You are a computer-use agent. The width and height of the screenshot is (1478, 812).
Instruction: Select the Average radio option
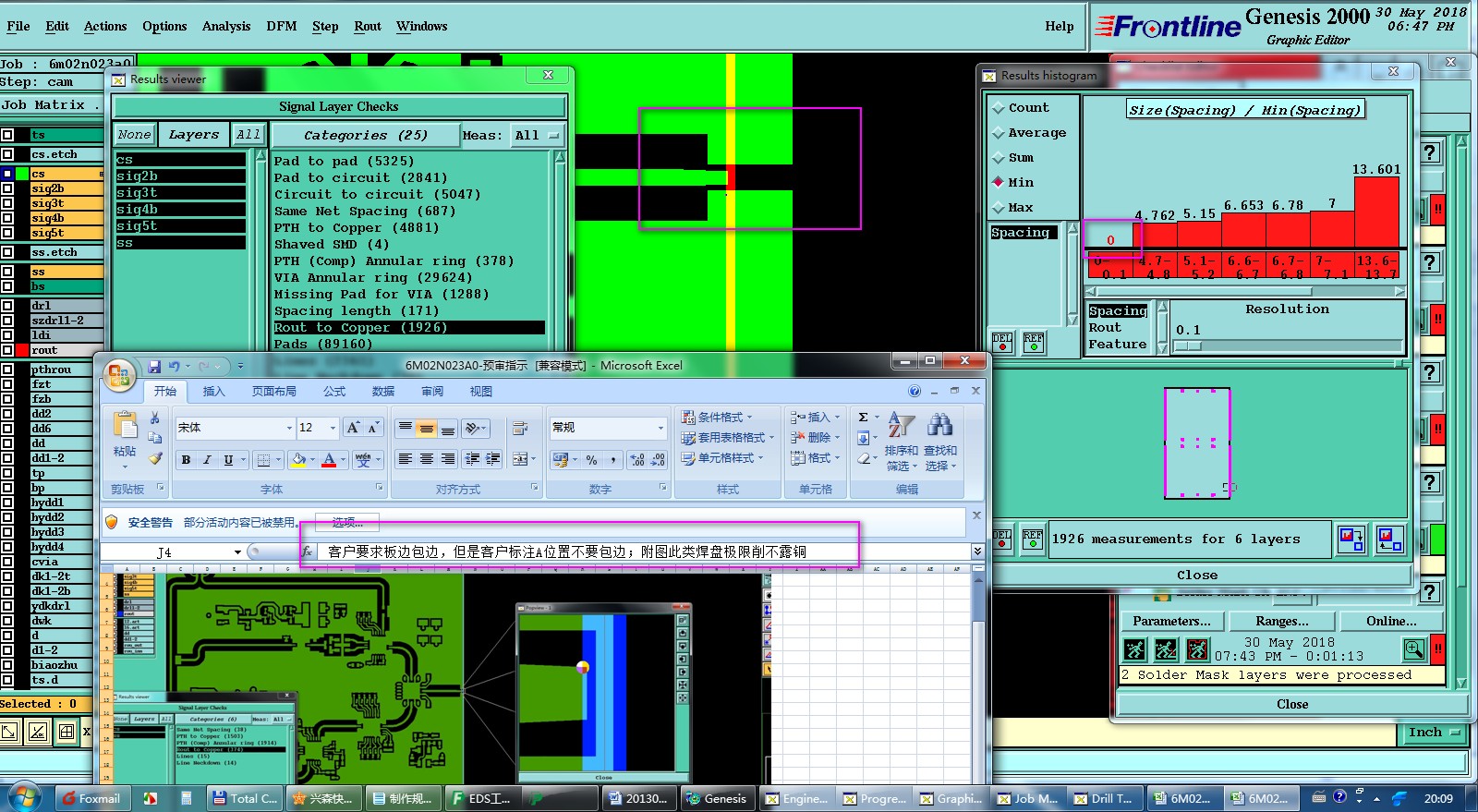(999, 133)
